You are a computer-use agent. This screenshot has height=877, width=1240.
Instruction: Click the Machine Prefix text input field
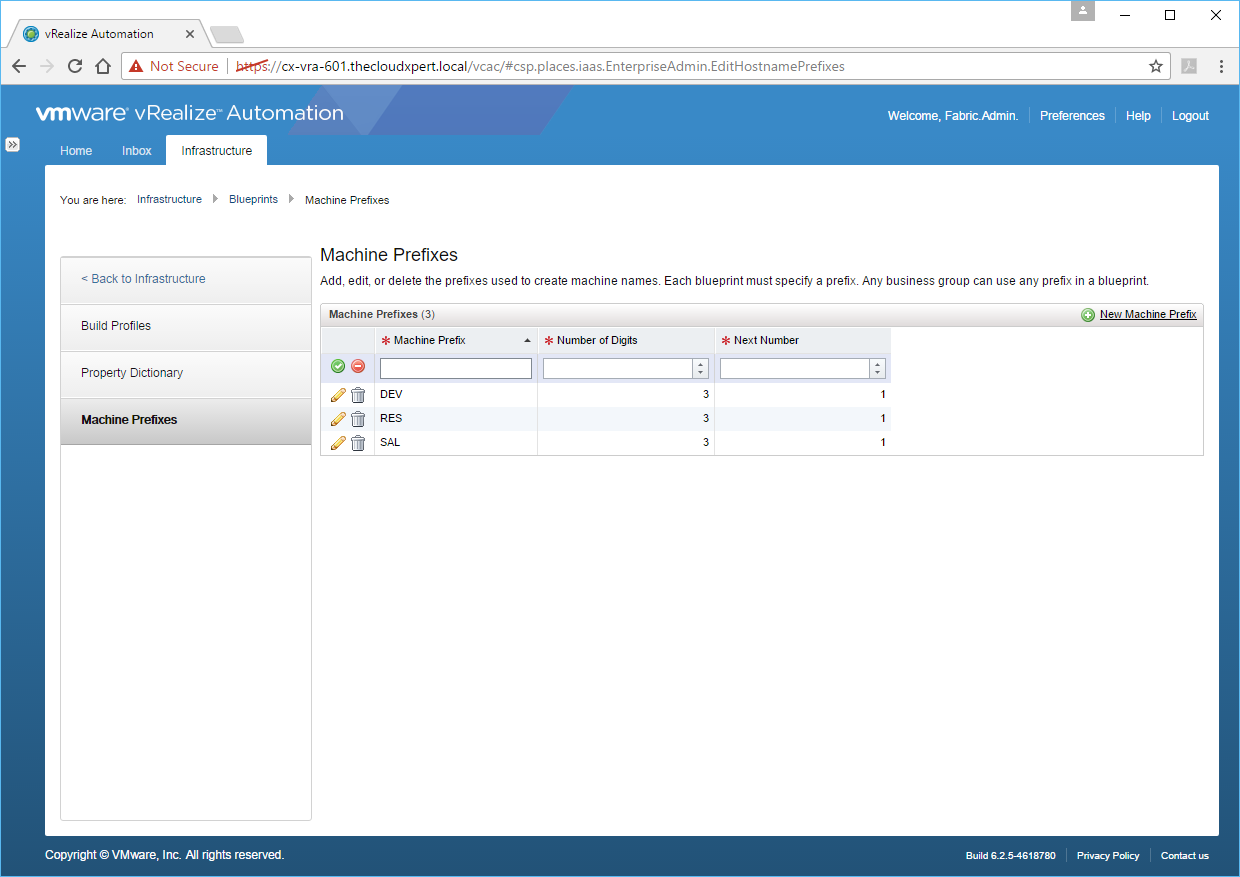456,369
